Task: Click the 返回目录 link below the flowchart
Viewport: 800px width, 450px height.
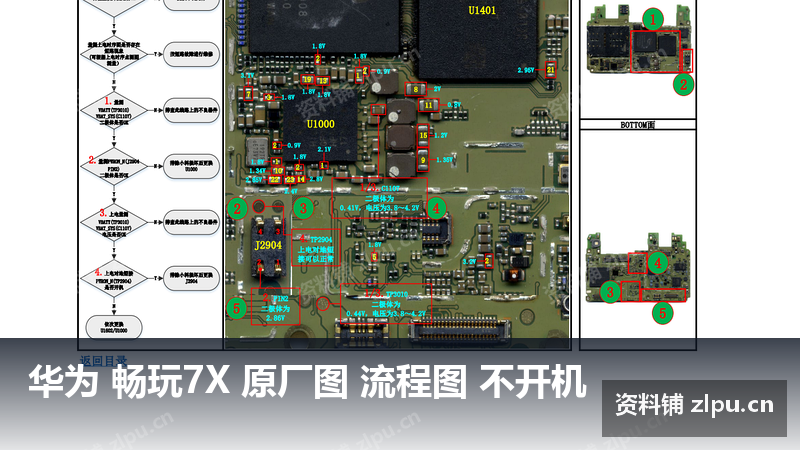Action: tap(103, 361)
